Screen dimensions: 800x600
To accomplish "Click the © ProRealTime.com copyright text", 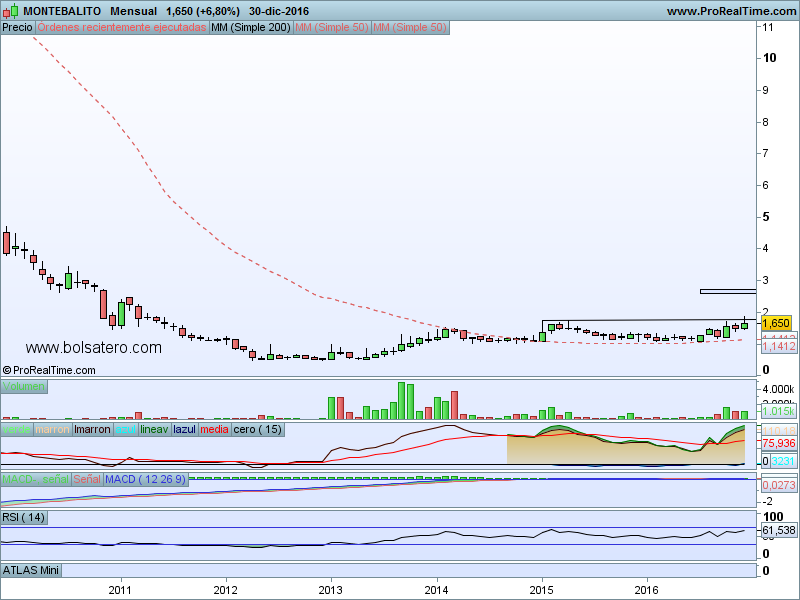I will (x=49, y=370).
